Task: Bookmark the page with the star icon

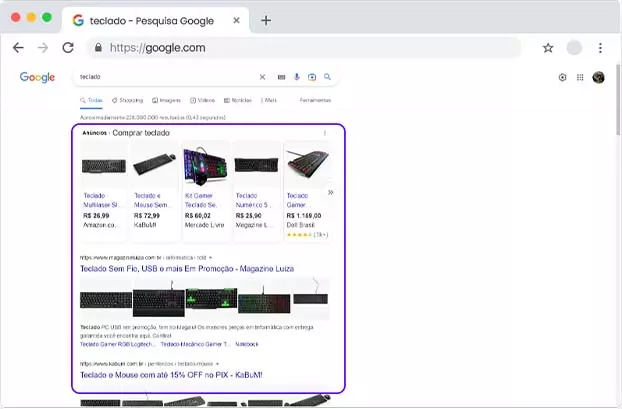Action: 548,48
